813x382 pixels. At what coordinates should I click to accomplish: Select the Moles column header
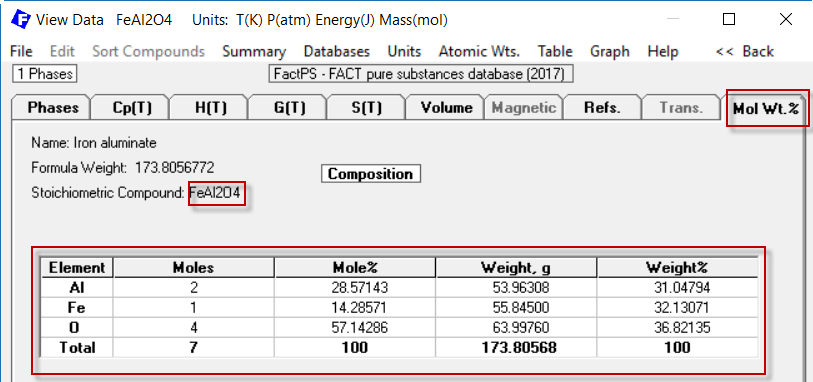pyautogui.click(x=193, y=268)
